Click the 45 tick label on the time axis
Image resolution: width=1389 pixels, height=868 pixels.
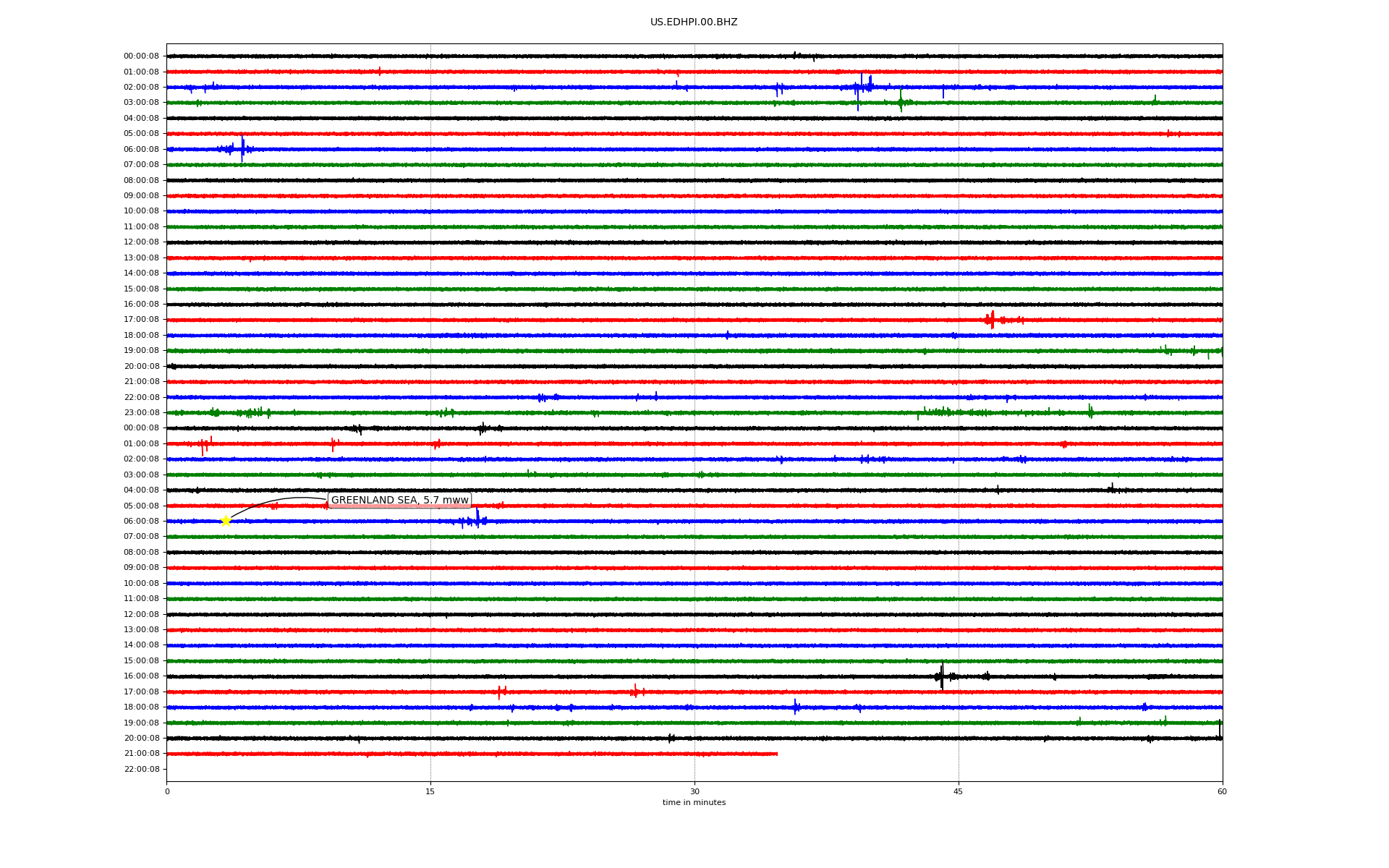point(959,791)
